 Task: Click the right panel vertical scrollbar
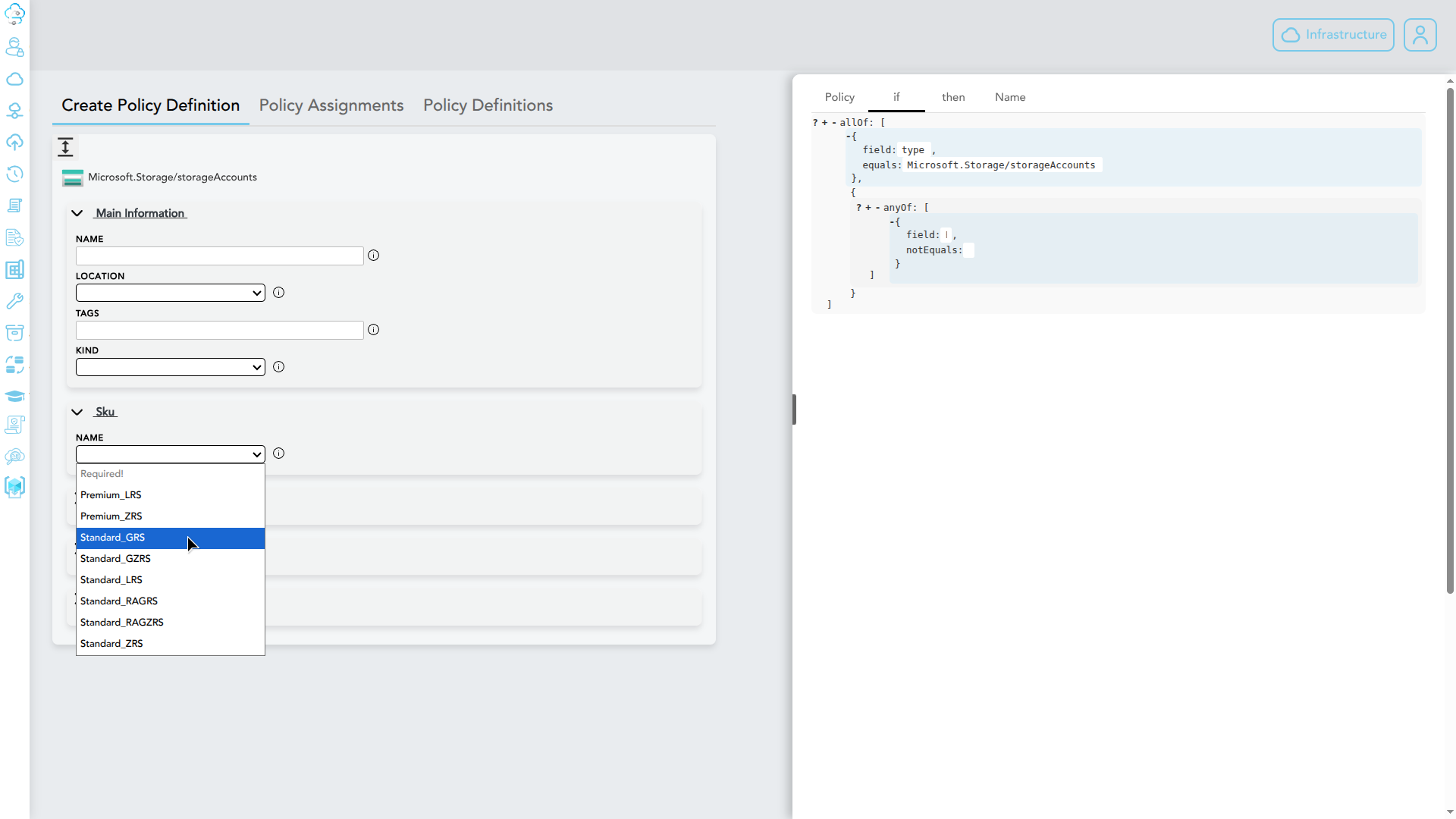pyautogui.click(x=1450, y=341)
